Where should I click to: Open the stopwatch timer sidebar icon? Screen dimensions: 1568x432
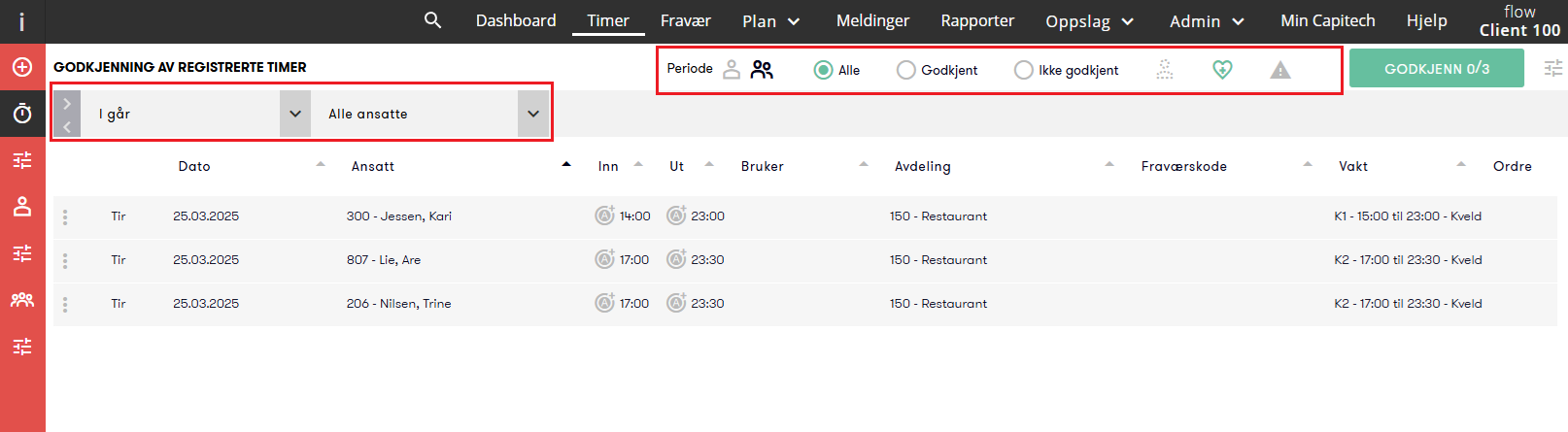(x=22, y=114)
